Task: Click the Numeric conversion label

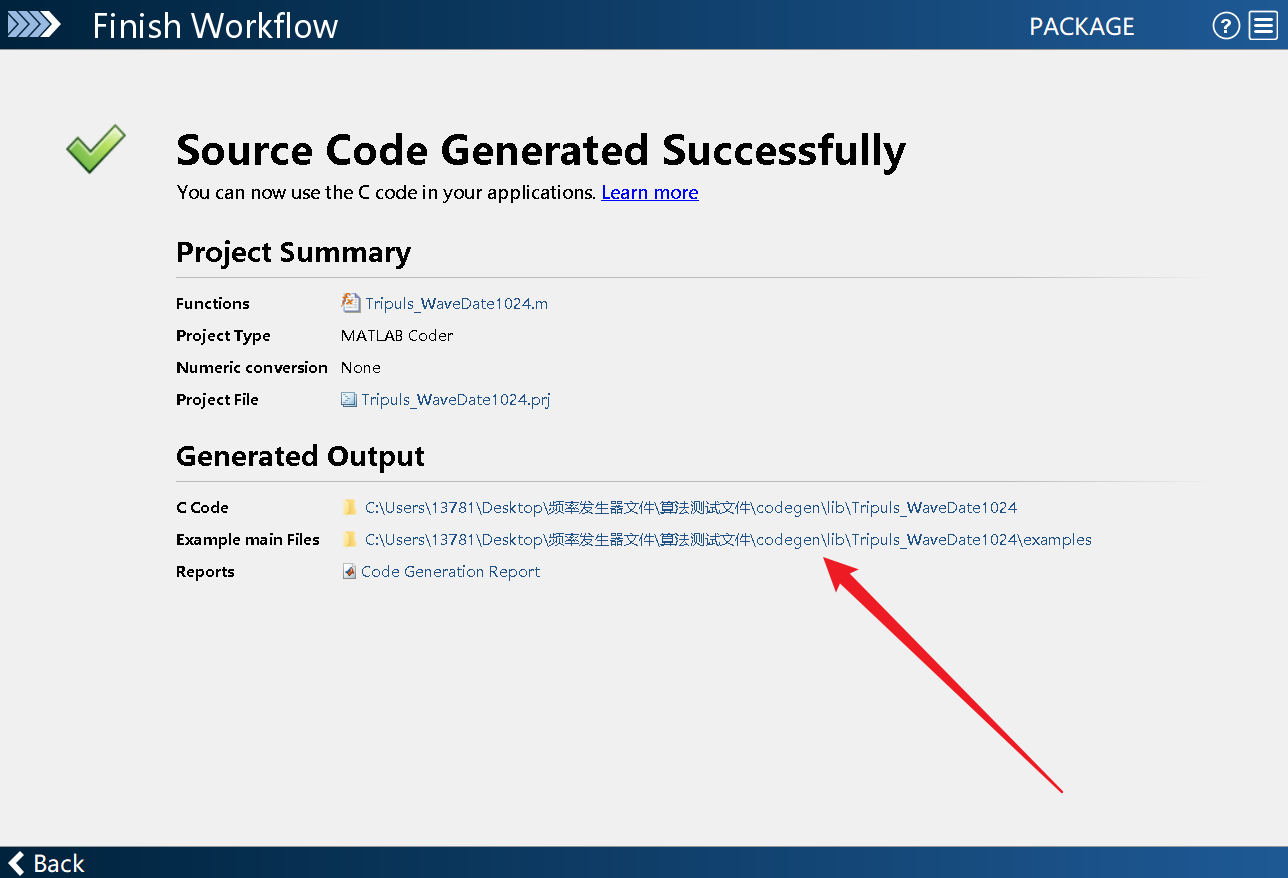Action: (252, 367)
